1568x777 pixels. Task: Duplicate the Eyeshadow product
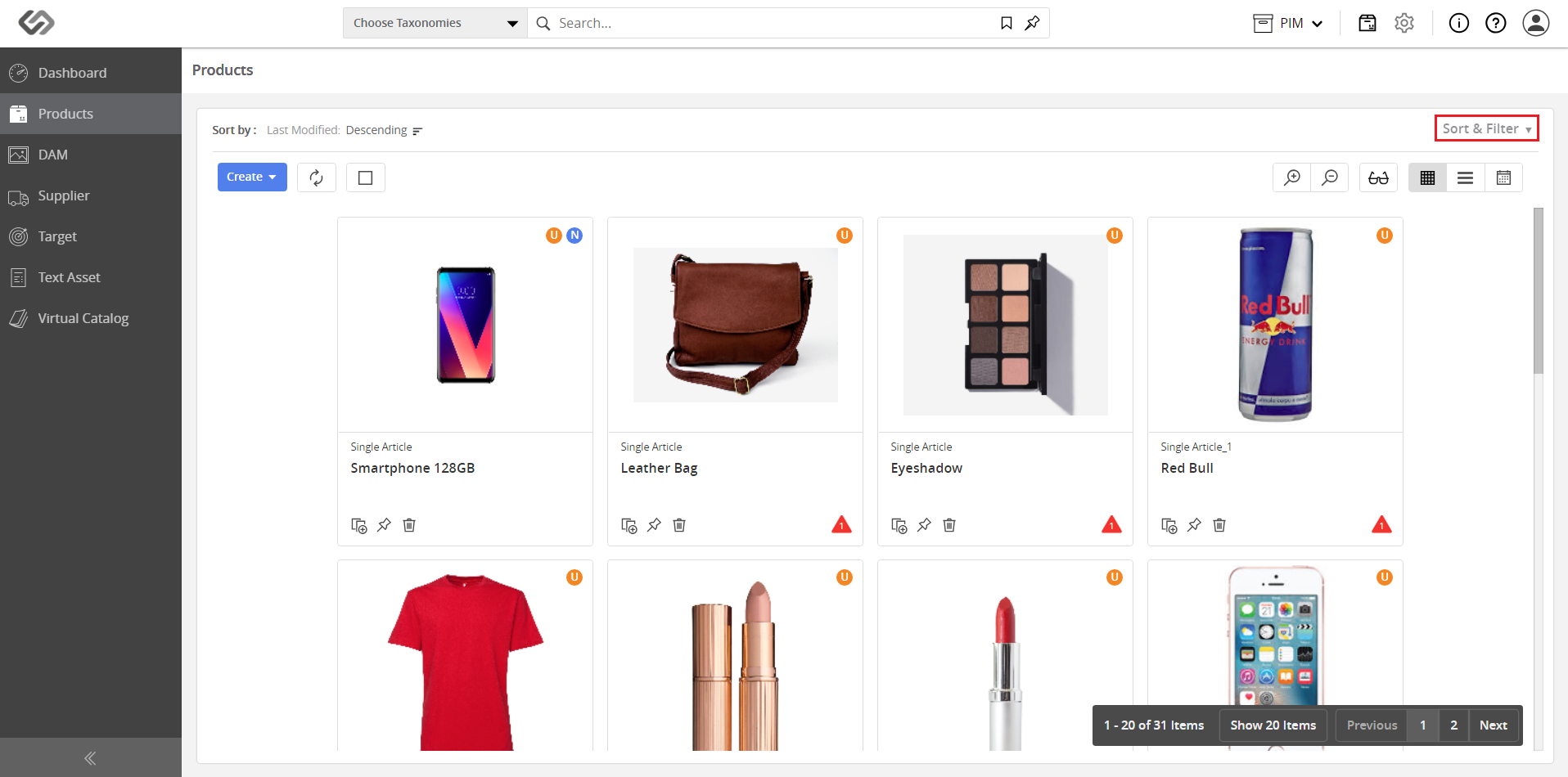tap(899, 525)
